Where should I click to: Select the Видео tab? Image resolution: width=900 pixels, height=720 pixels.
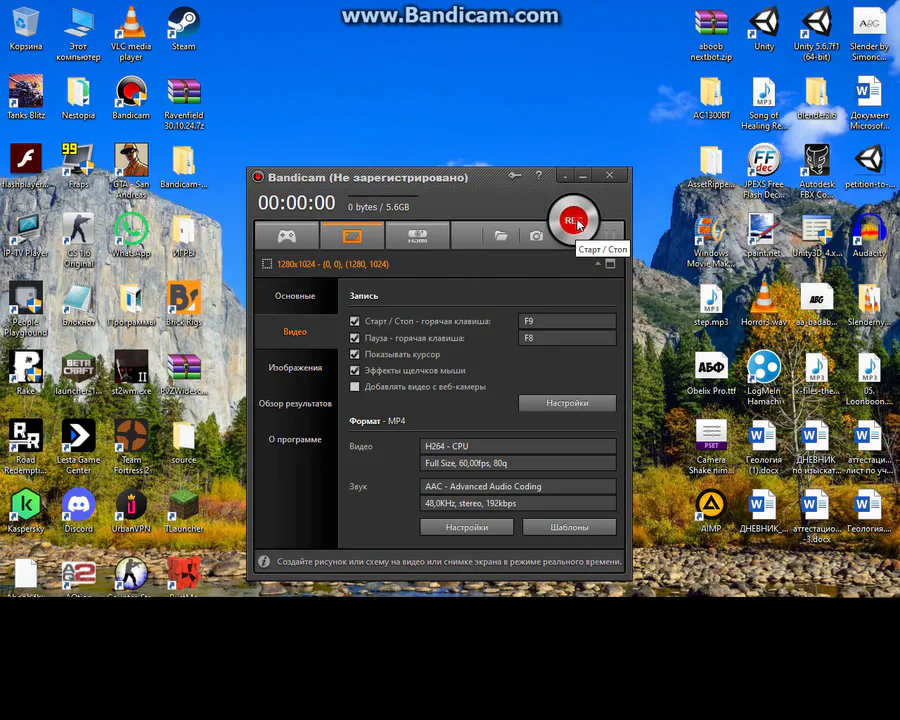click(x=295, y=332)
